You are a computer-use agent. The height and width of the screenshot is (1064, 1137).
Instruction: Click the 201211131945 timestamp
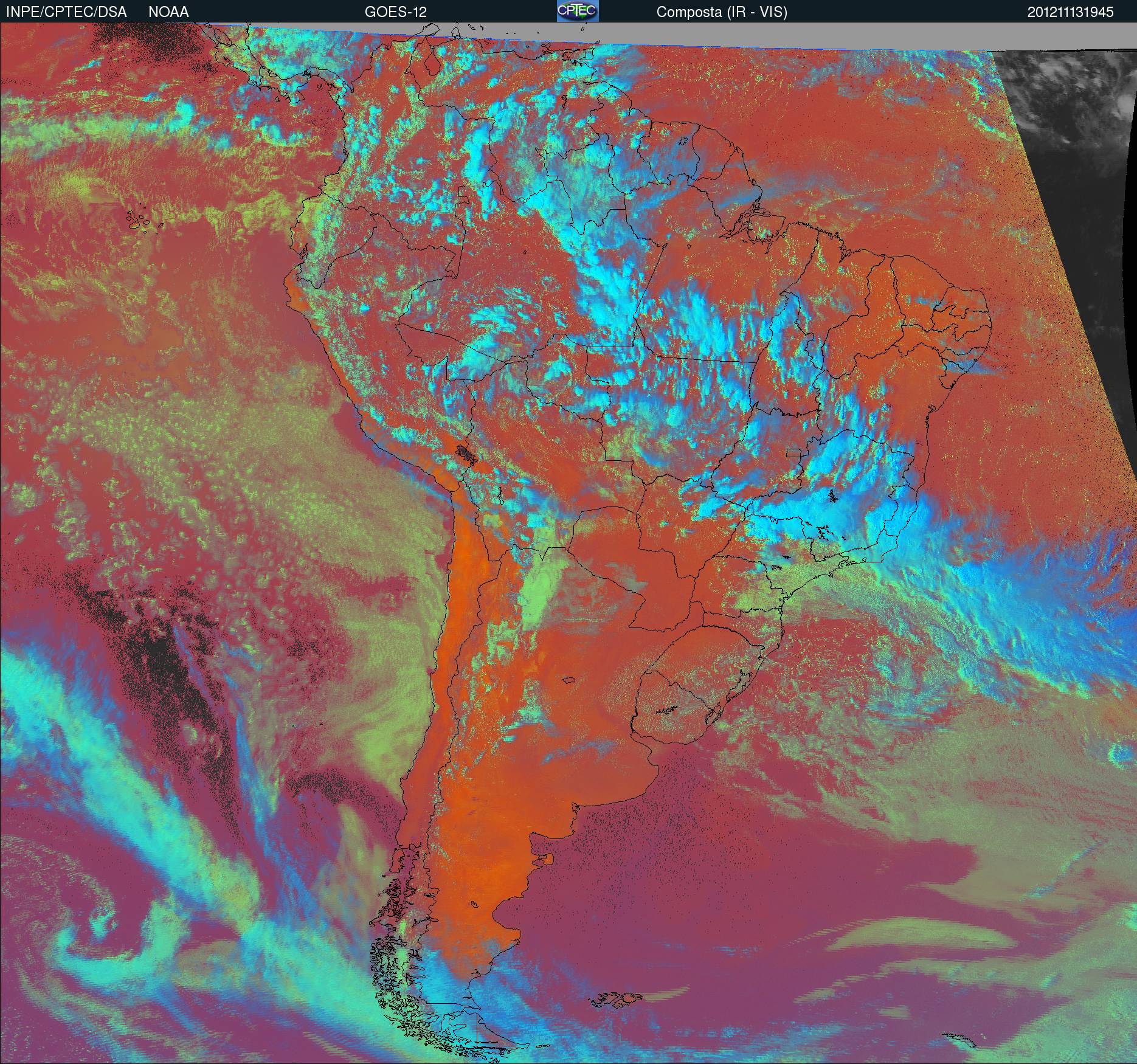tap(1071, 12)
